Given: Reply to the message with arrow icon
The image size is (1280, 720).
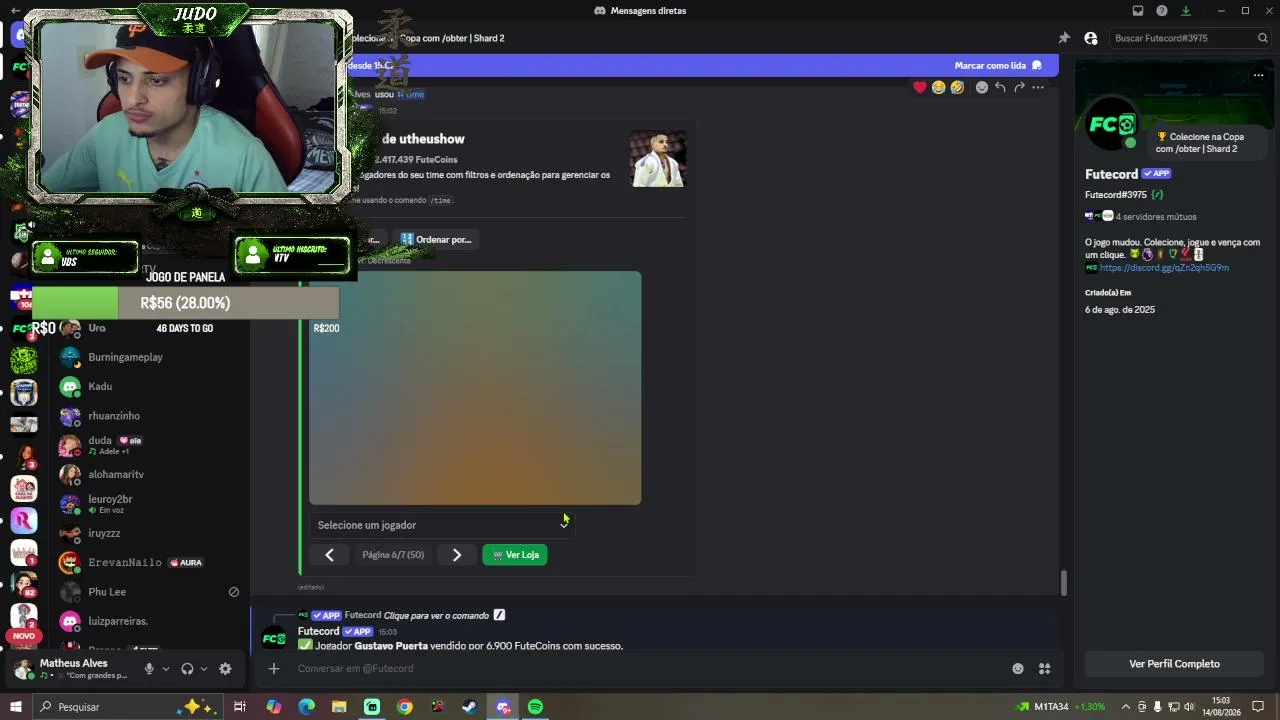Looking at the screenshot, I should coord(1000,87).
